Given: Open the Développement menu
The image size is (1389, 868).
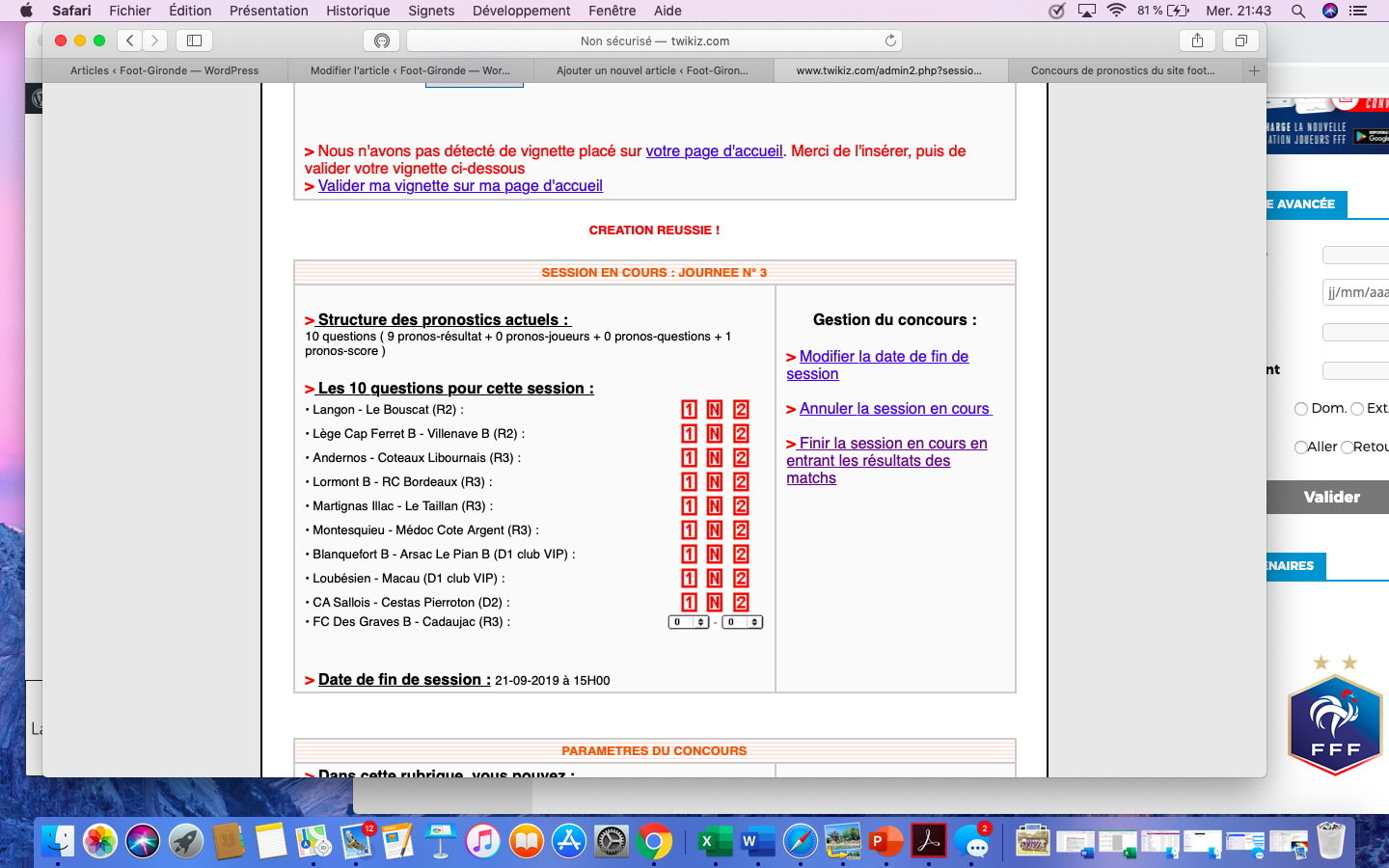Looking at the screenshot, I should 522,11.
